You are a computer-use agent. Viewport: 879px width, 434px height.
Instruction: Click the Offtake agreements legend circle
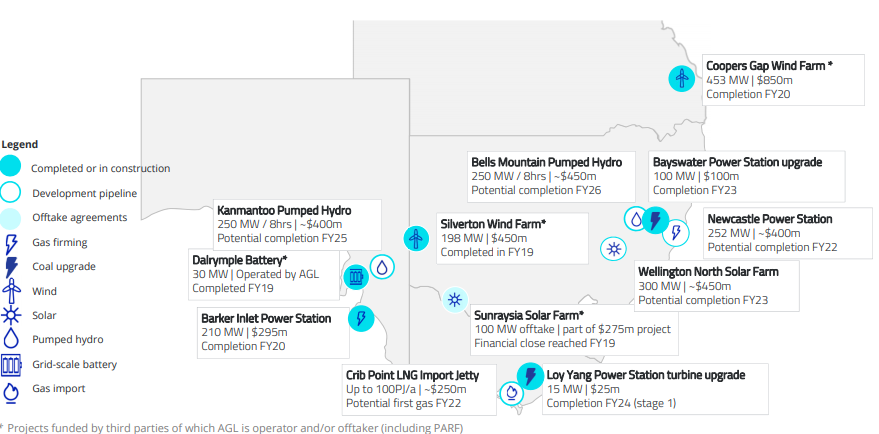click(11, 219)
